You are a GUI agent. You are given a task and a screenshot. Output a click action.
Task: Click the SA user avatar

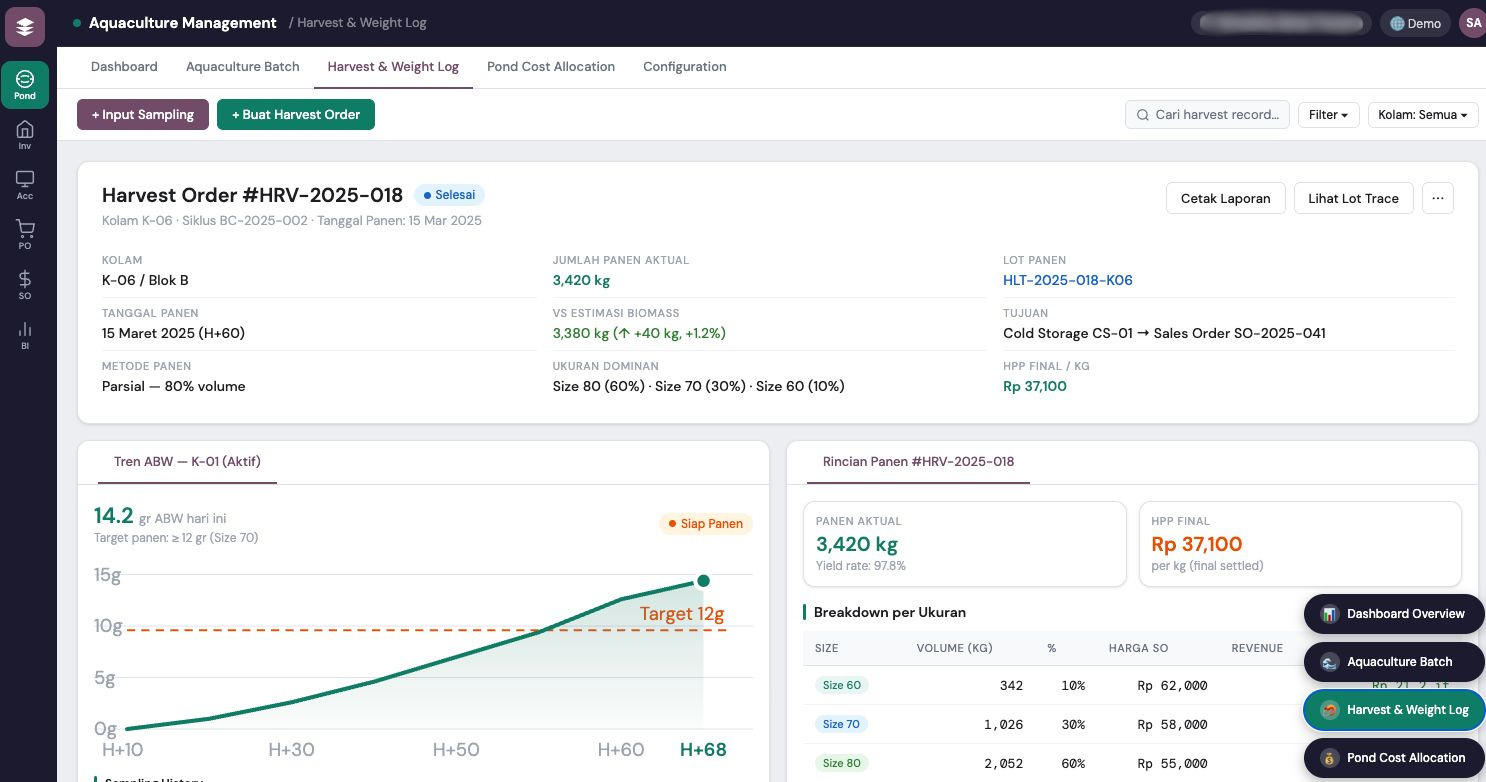pyautogui.click(x=1472, y=23)
